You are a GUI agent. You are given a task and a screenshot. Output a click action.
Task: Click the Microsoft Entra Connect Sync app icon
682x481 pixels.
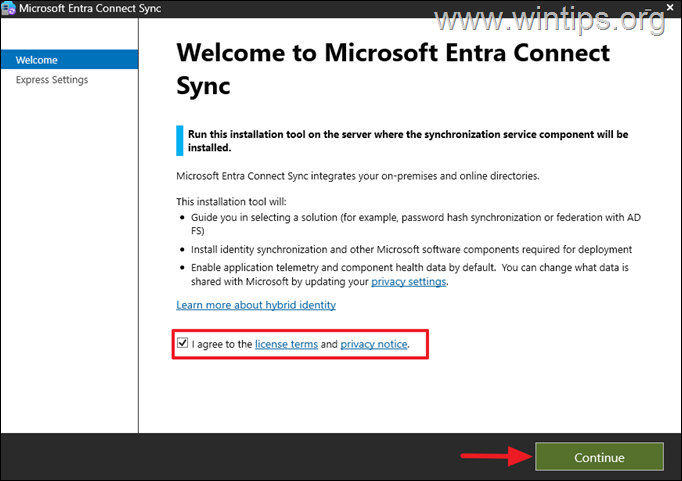point(8,8)
